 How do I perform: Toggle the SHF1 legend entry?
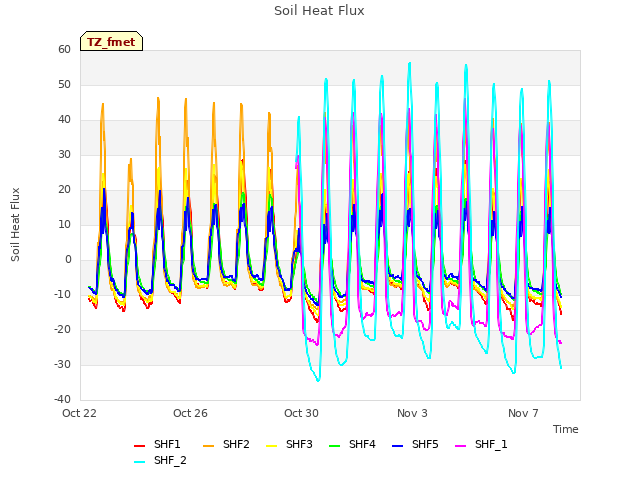pyautogui.click(x=157, y=444)
